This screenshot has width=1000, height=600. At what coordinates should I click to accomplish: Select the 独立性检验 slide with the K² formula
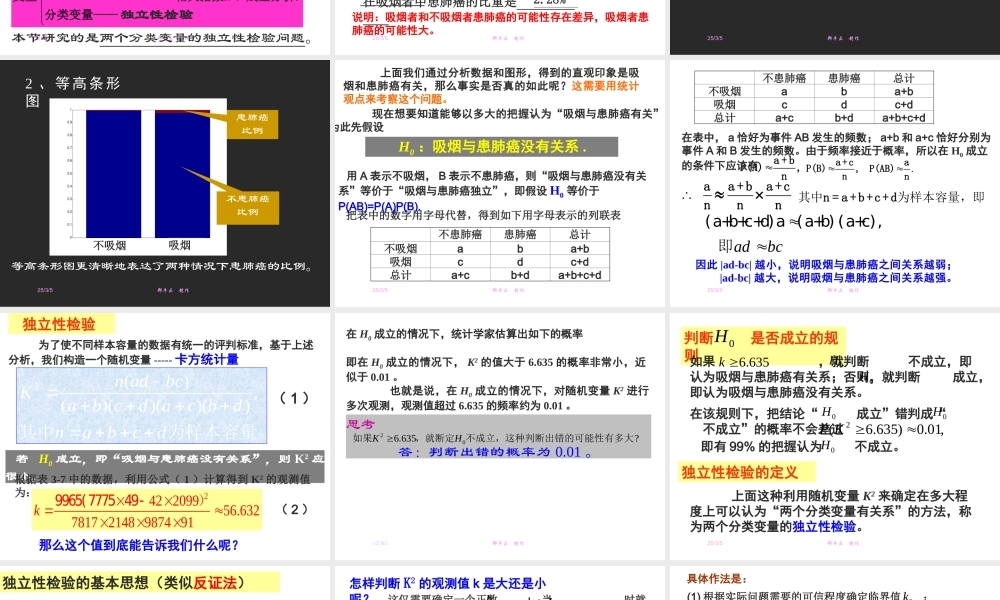point(165,436)
